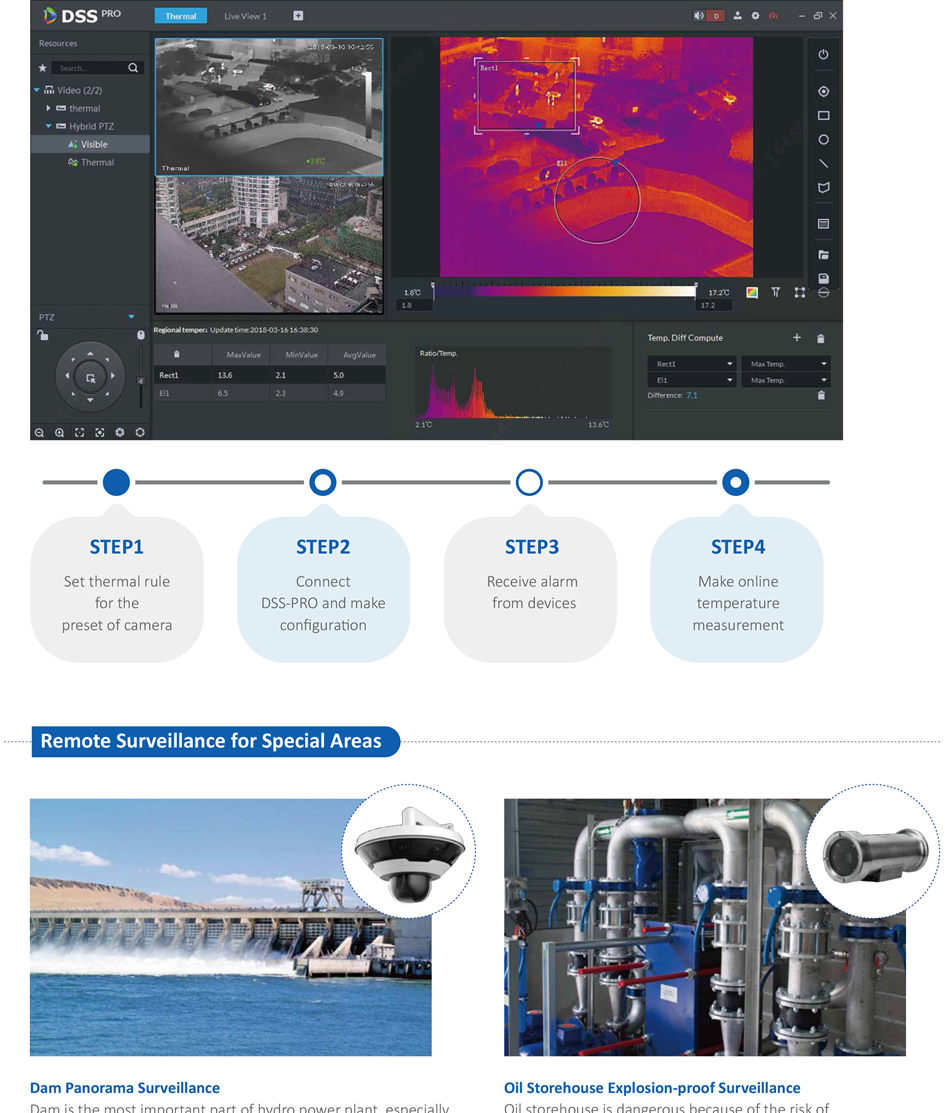The image size is (950, 1113).
Task: Expand the thermal device node
Action: (48, 109)
